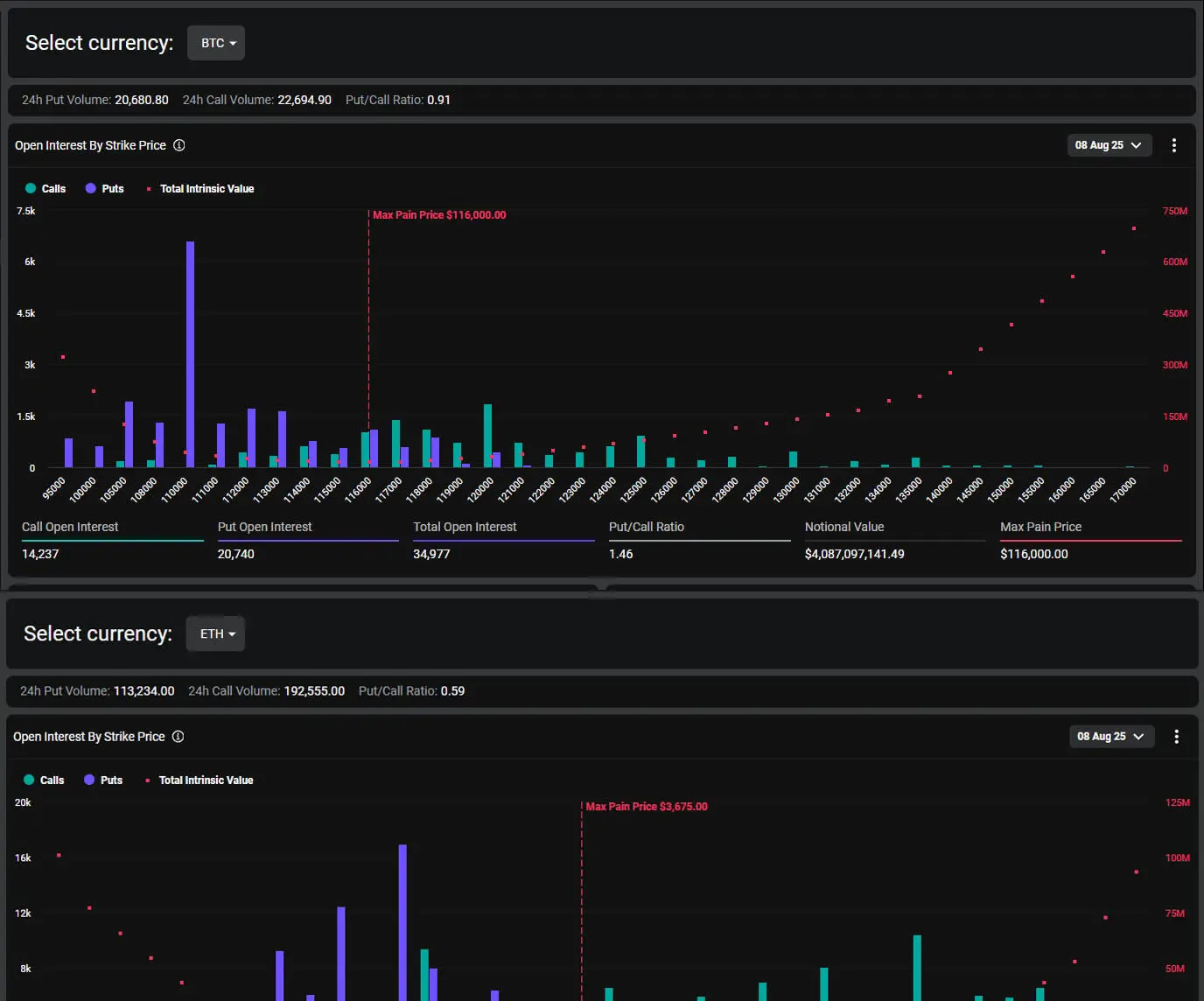1204x1001 pixels.
Task: Click the Notional Value $4,087,097,141.49 figure
Action: click(855, 554)
